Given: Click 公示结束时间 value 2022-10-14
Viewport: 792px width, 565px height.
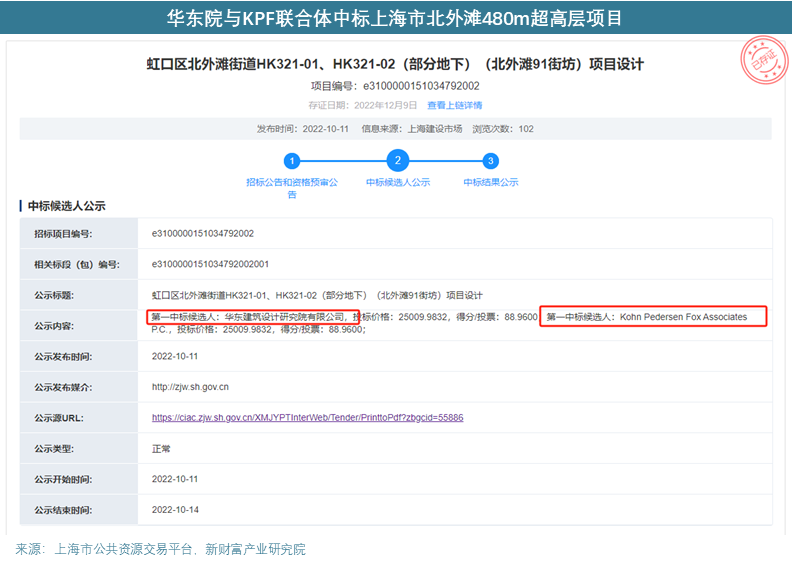Looking at the screenshot, I should [175, 510].
